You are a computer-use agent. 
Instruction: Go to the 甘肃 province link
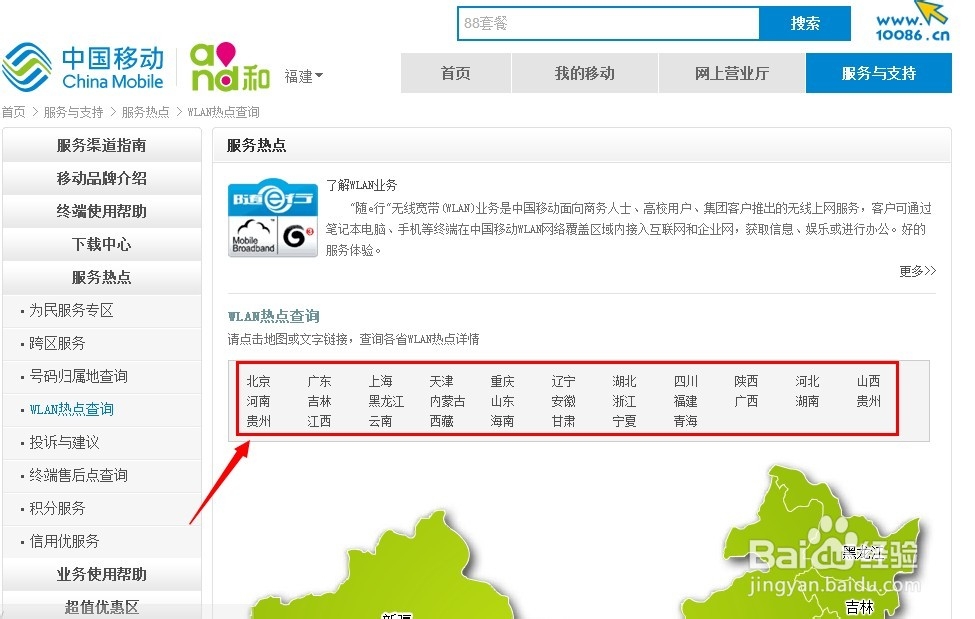point(563,421)
